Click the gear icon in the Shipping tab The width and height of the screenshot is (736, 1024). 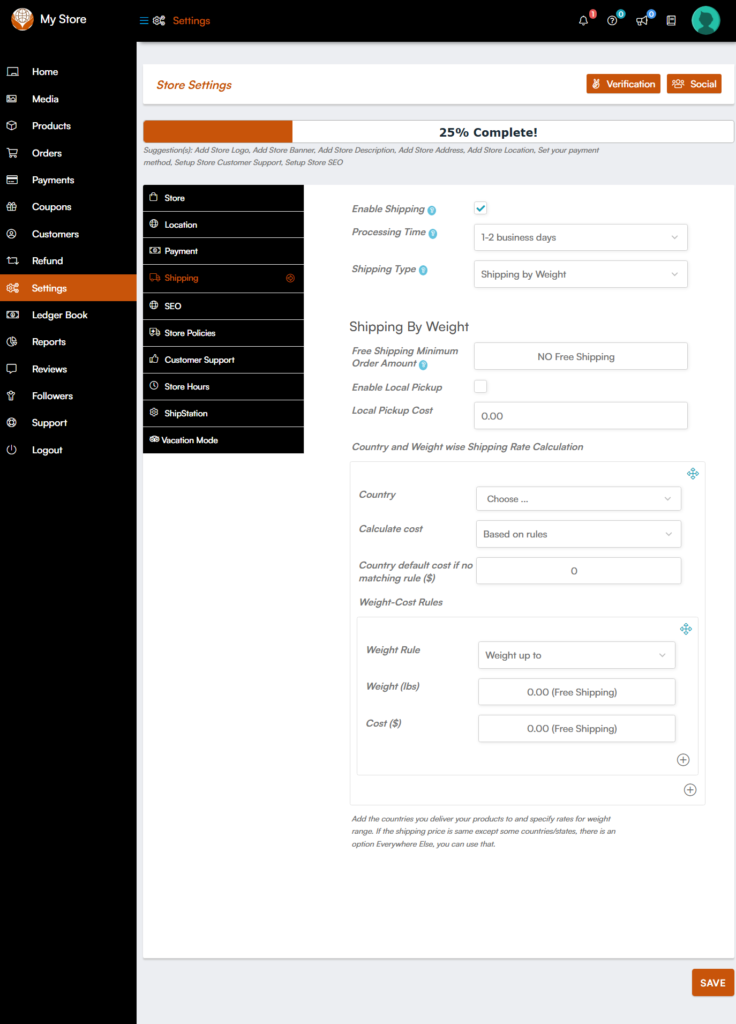[x=290, y=278]
